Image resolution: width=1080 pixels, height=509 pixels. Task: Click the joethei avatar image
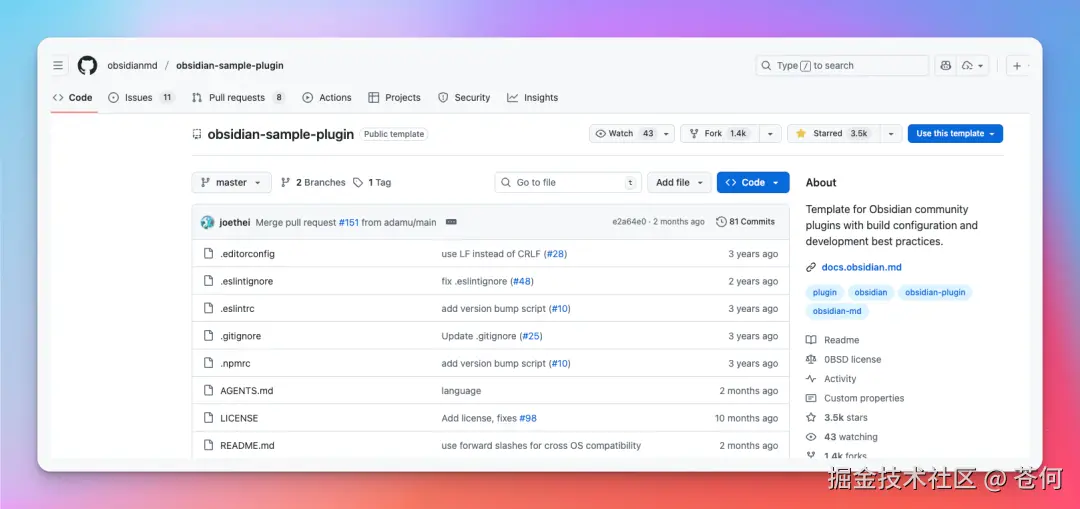(207, 222)
